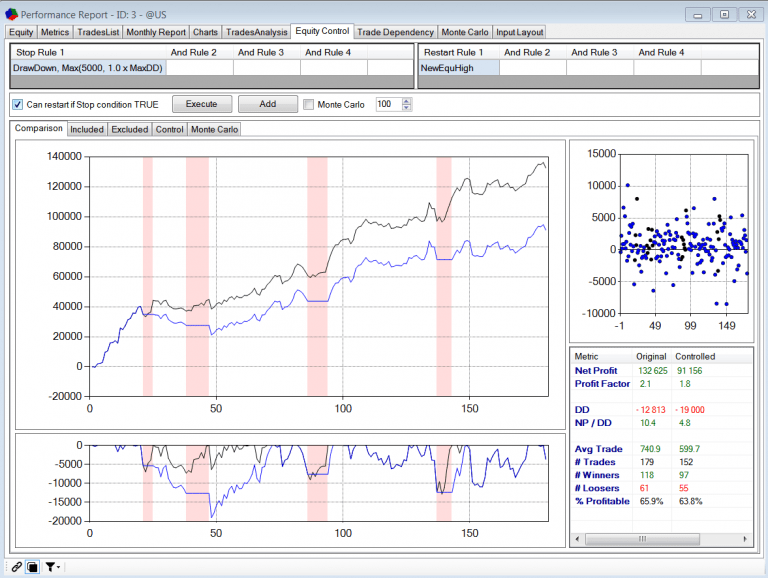Select the DrawDown stop rule cell
Viewport: 768px width, 578px height.
pyautogui.click(x=87, y=68)
